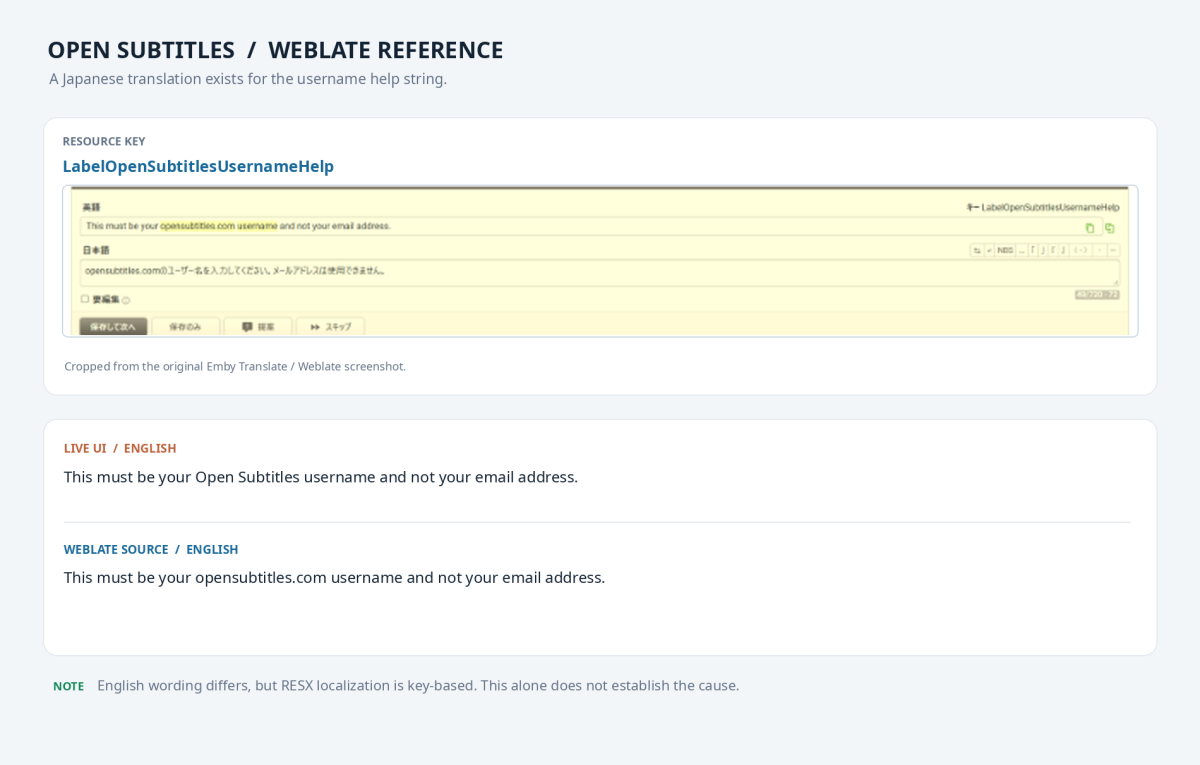Click the 'Cropped from the original' caption
The image size is (1200, 765).
(235, 366)
